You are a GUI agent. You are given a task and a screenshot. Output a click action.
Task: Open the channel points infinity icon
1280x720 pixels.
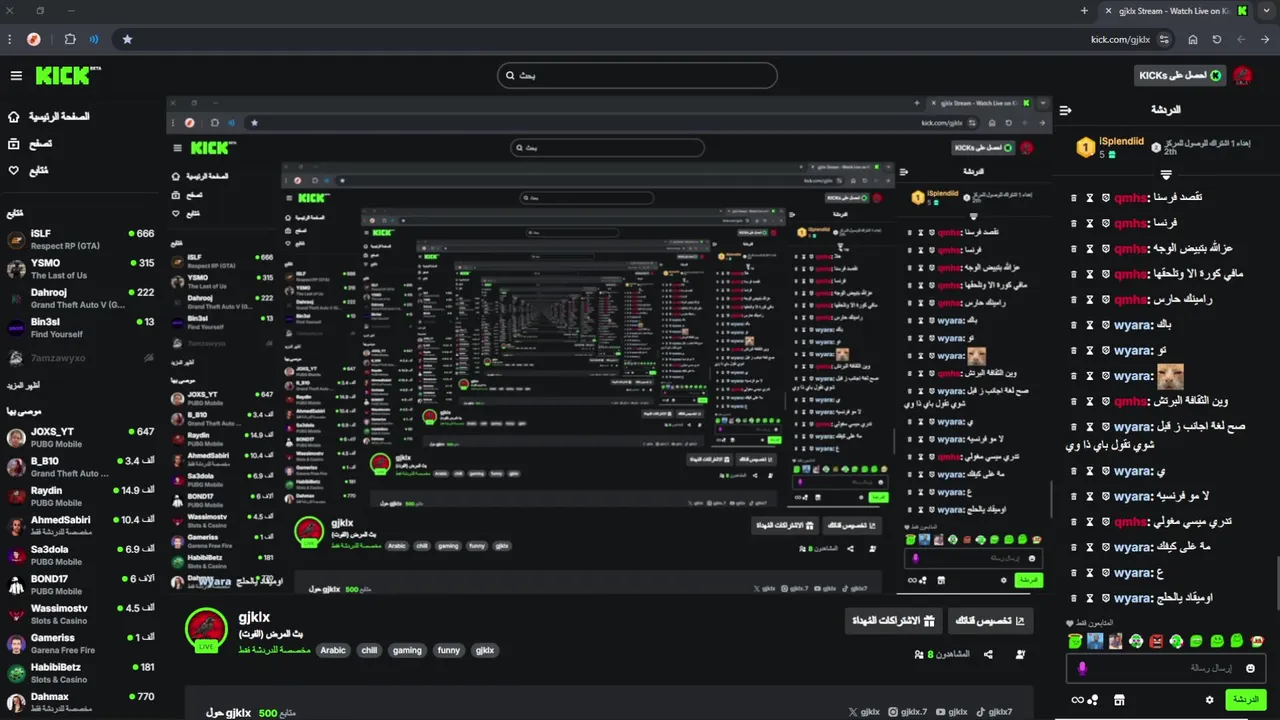pos(1077,700)
